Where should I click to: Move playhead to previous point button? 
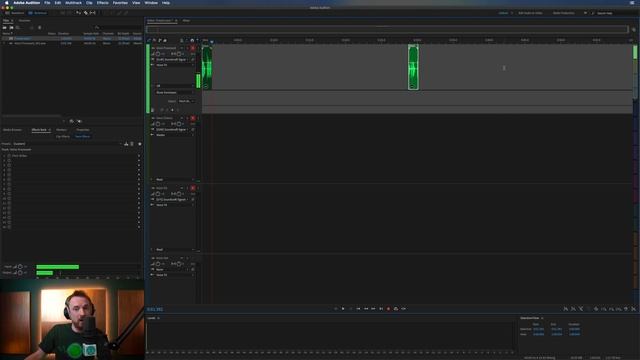pos(358,309)
